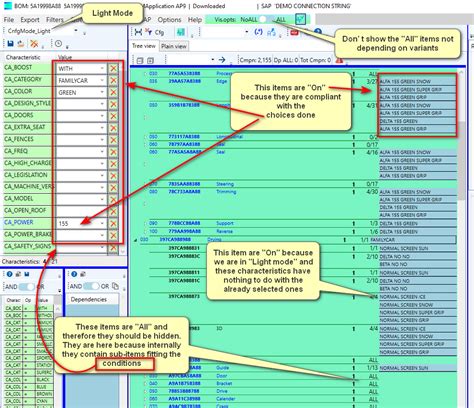Open the CA_COLOR value dropdown
Viewport: 474px width, 408px height.
pos(102,92)
